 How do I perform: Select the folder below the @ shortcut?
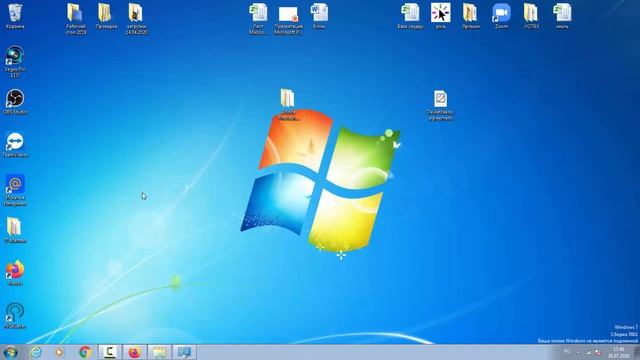(x=15, y=230)
